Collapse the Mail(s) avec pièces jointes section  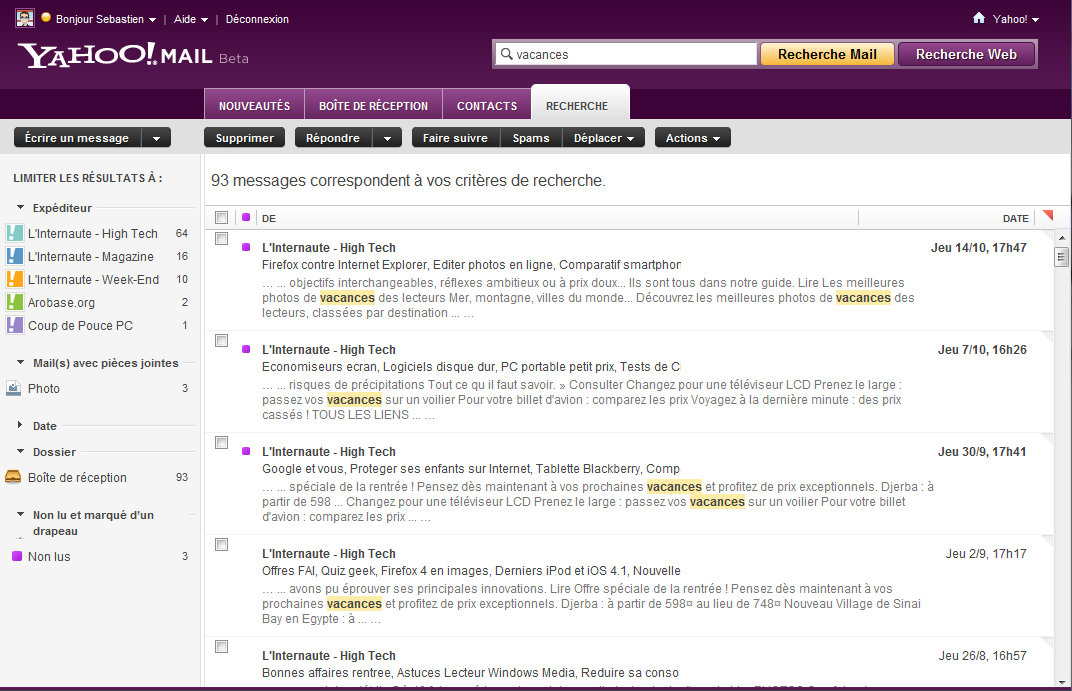[21, 362]
